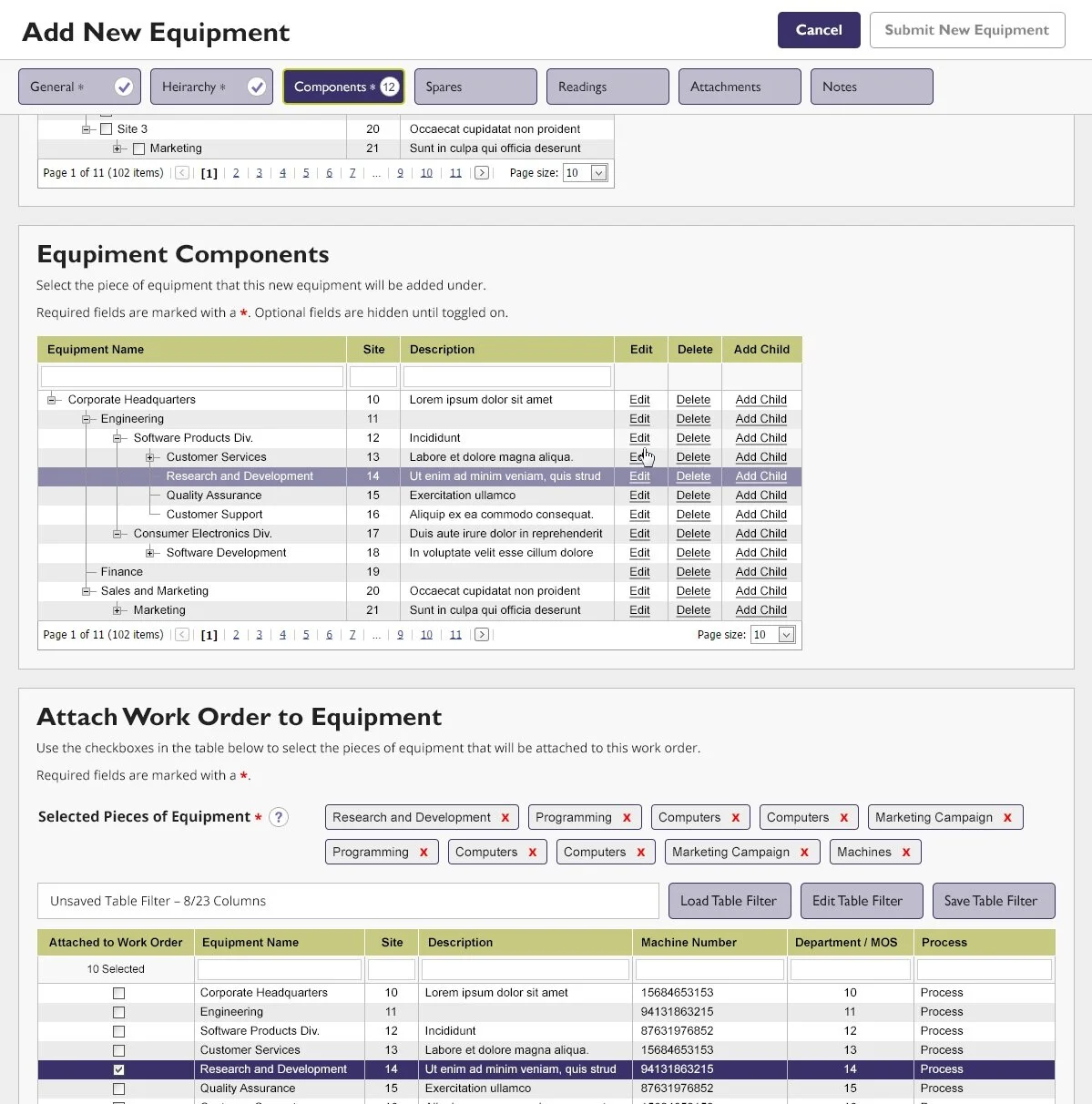Select the Components tab
This screenshot has width=1092, height=1104.
click(343, 87)
